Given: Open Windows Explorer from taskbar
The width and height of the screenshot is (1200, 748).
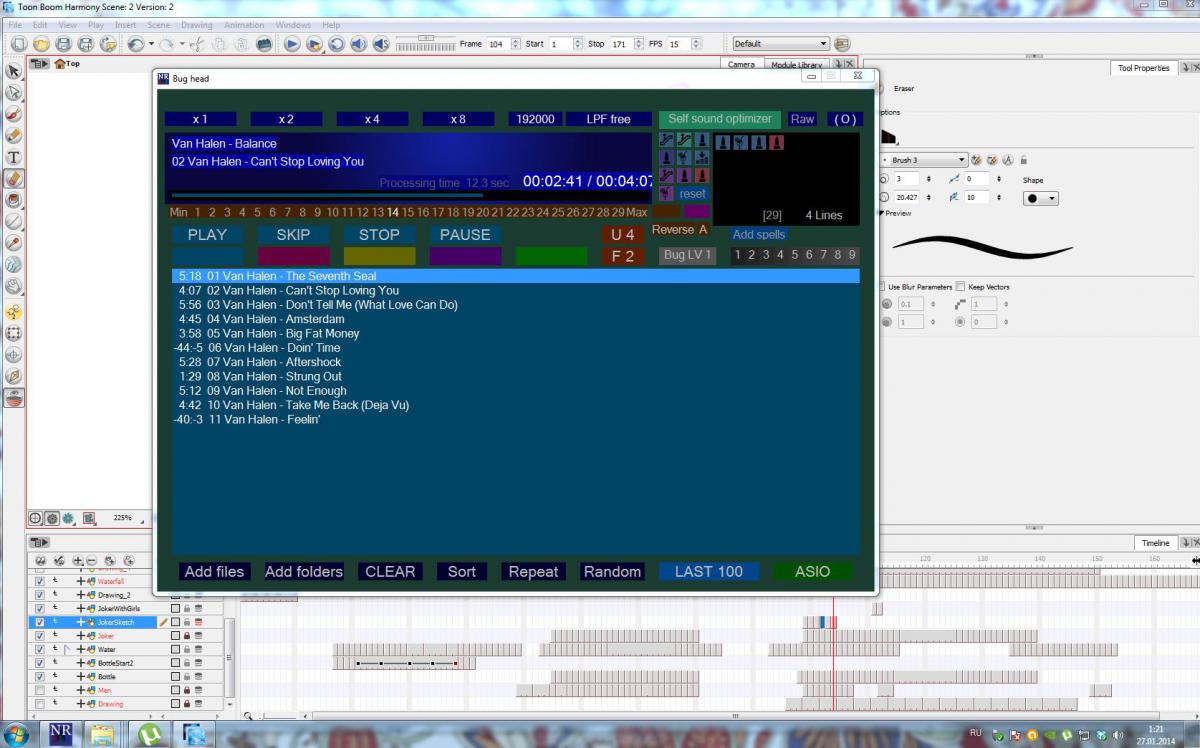Looking at the screenshot, I should coord(105,734).
